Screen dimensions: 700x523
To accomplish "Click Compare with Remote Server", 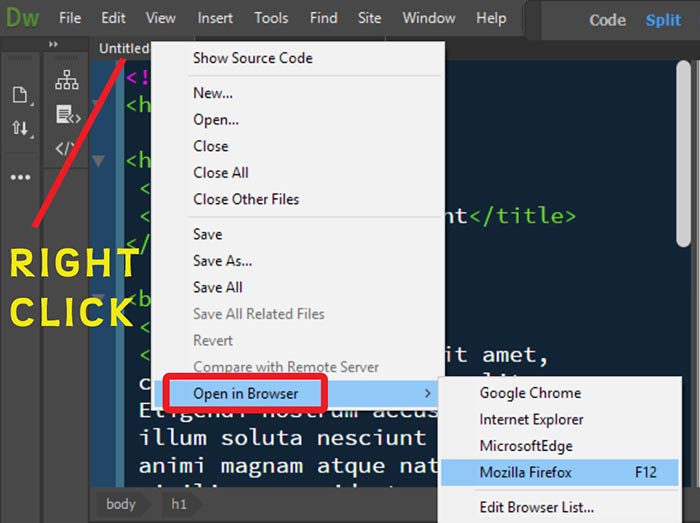I will [x=286, y=367].
